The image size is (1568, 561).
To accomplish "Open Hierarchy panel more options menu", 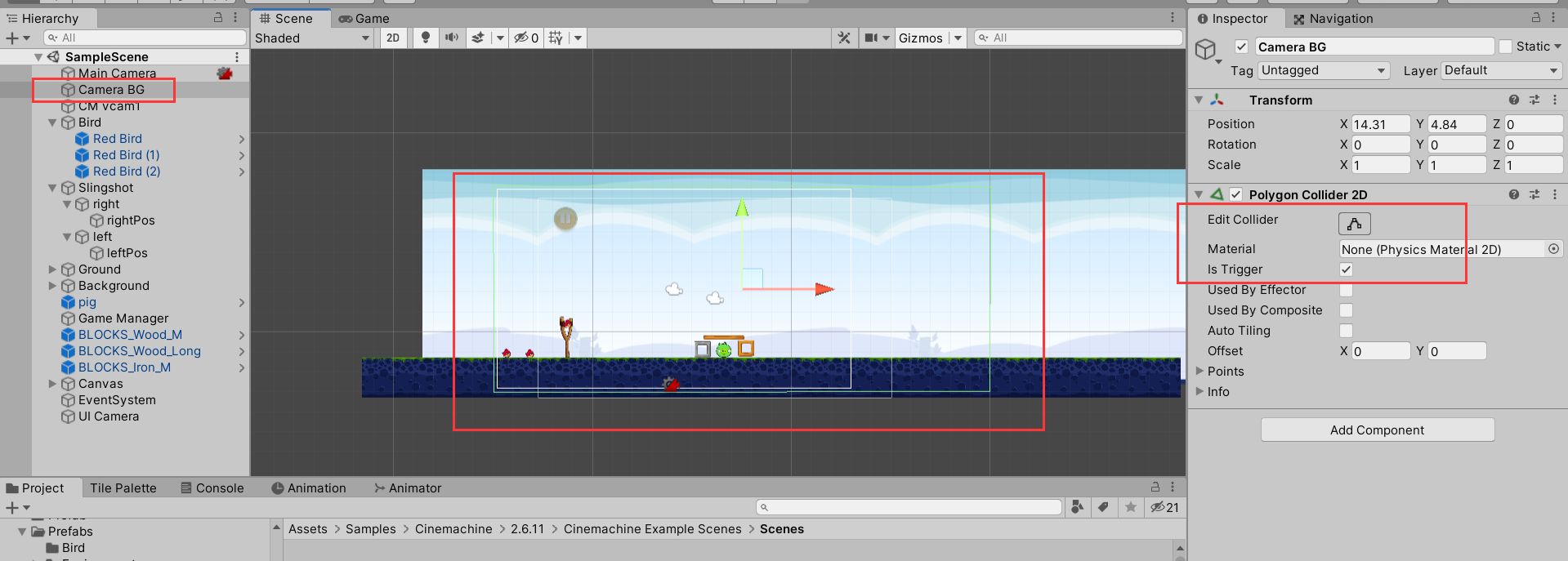I will pos(235,17).
